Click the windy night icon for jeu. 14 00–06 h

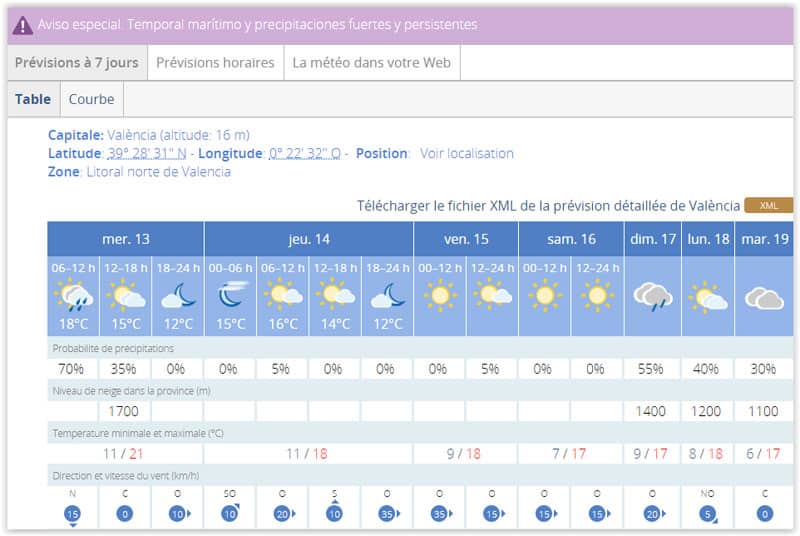[230, 295]
